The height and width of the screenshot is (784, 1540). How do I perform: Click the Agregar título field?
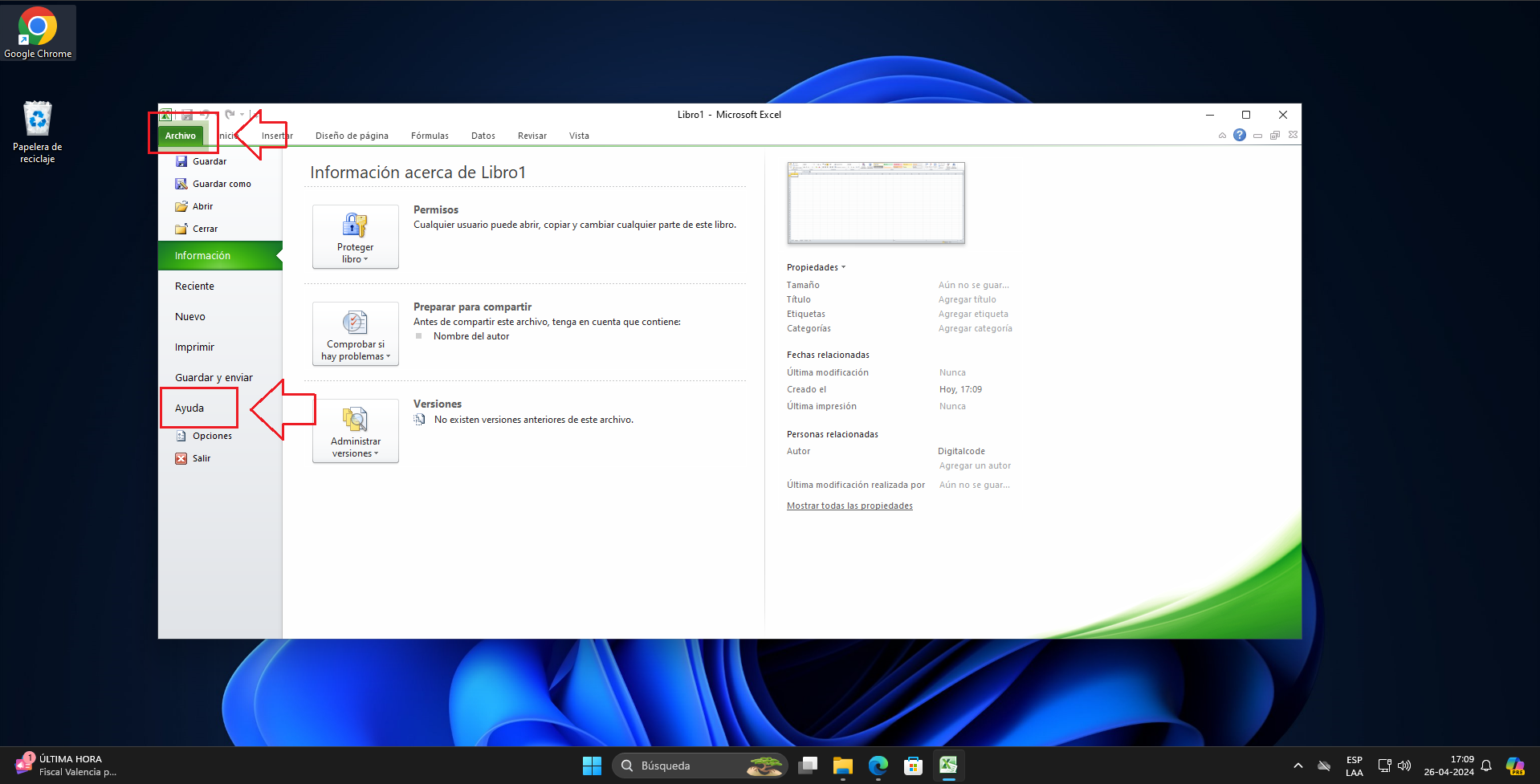point(968,299)
